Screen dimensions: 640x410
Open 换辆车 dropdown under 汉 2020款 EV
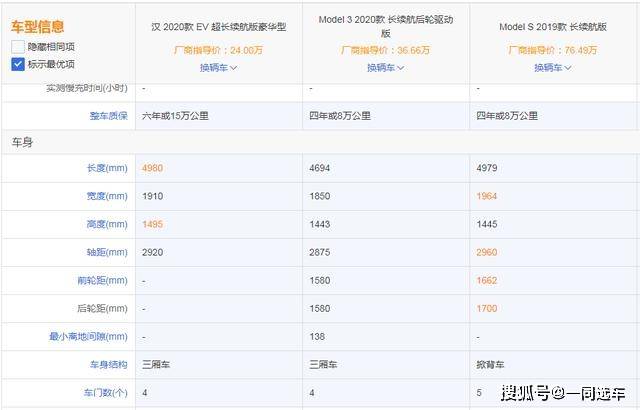[218, 68]
